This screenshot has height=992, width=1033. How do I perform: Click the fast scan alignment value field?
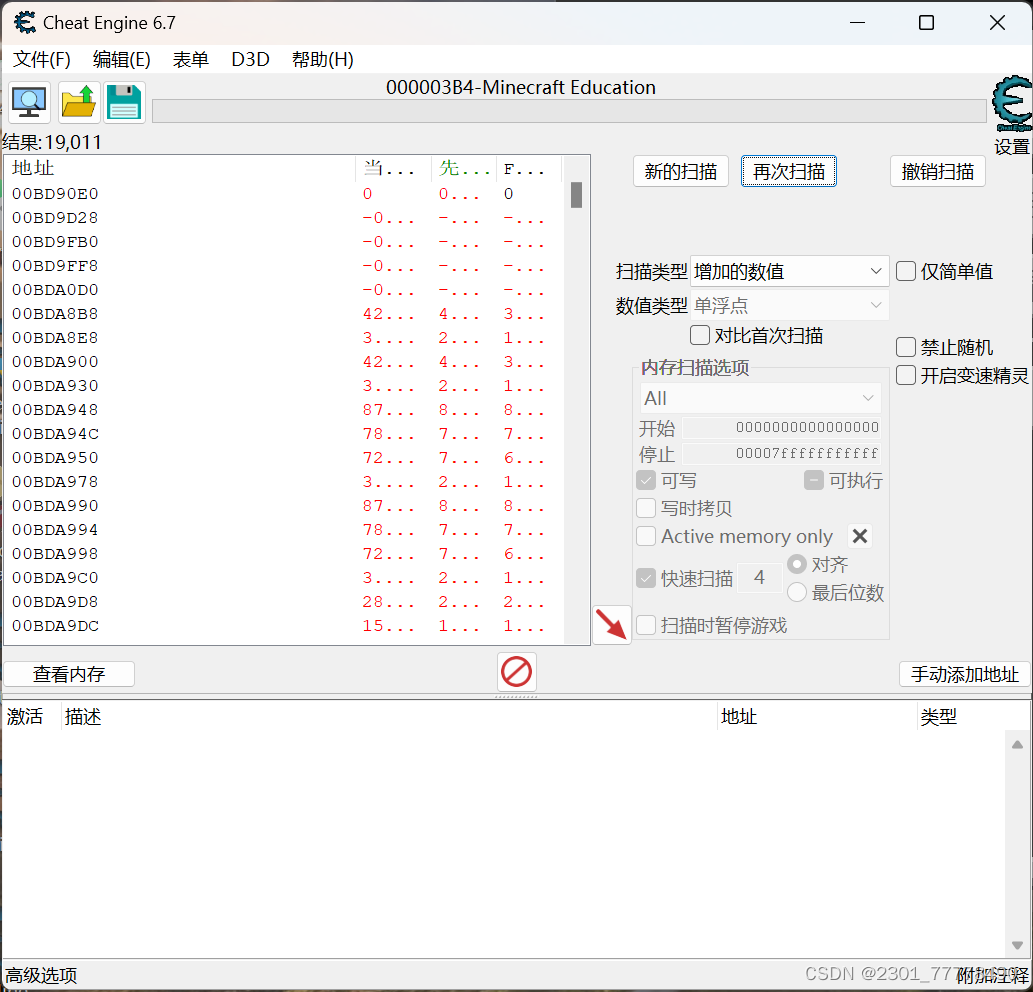tap(760, 578)
